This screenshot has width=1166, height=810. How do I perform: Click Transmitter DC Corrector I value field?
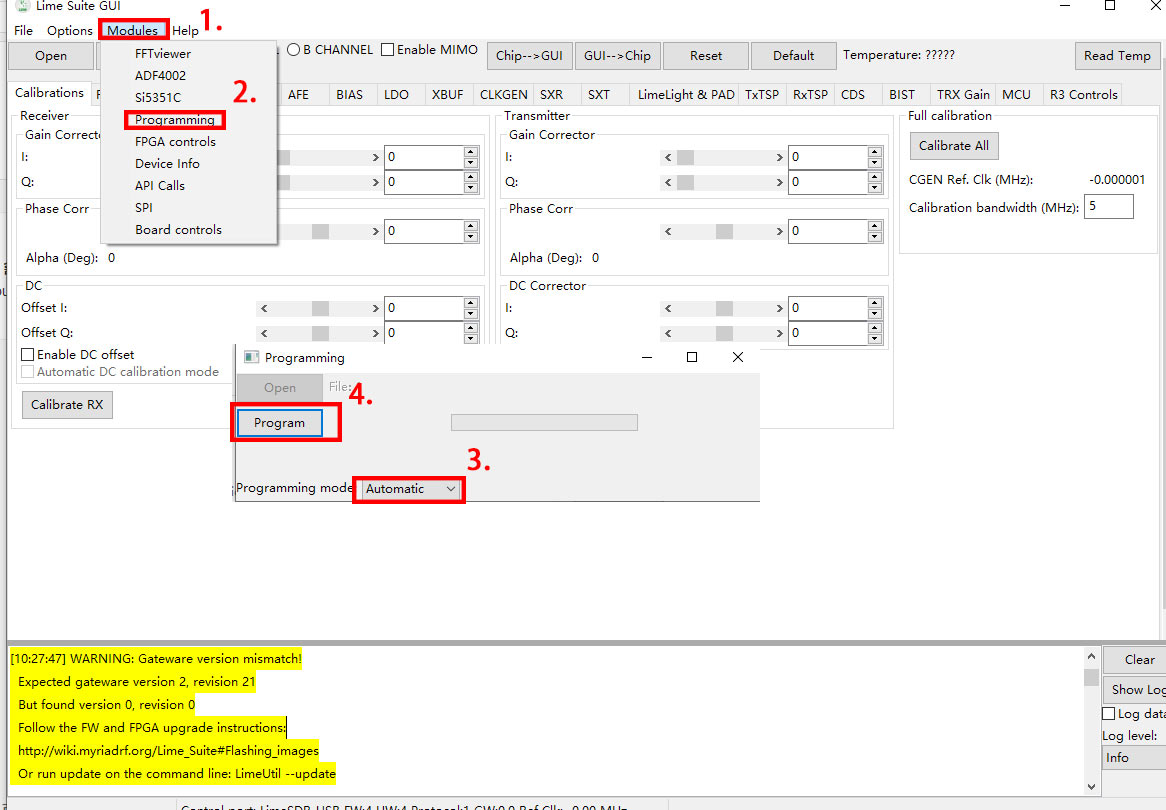pos(828,308)
